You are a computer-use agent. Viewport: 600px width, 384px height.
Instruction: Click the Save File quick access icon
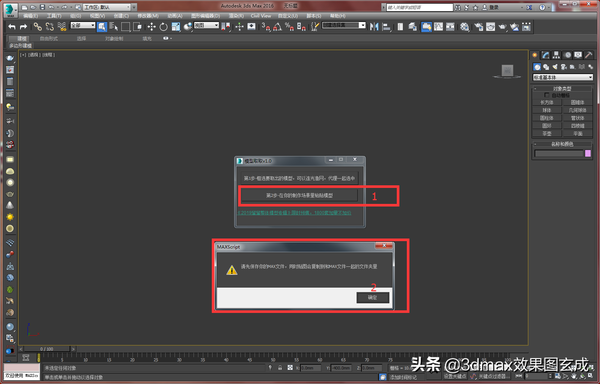[x=42, y=7]
